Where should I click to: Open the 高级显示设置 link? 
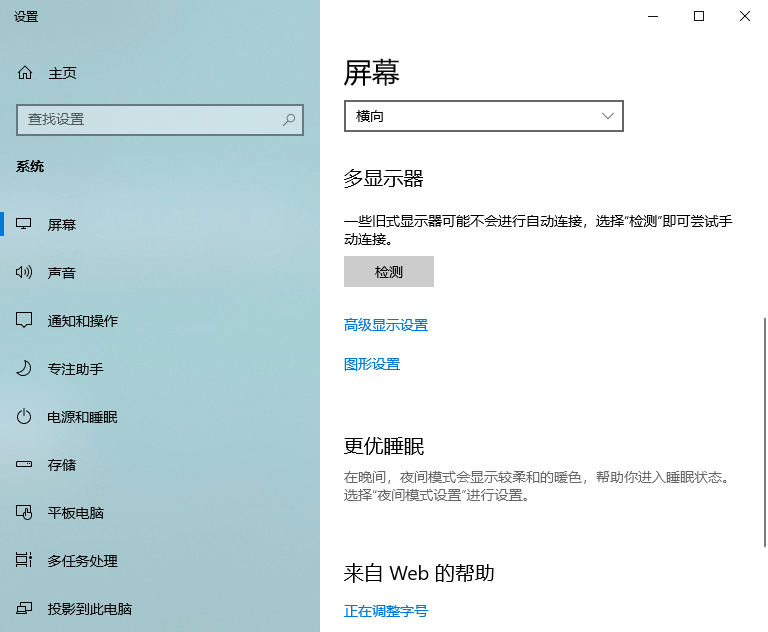click(x=386, y=325)
